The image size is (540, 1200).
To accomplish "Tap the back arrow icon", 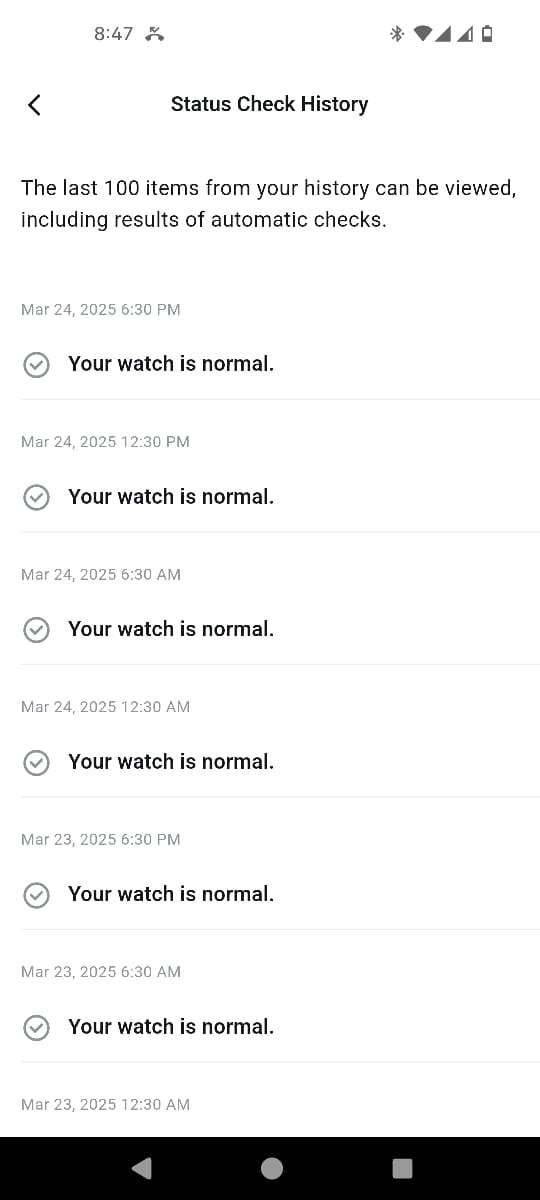I will pyautogui.click(x=34, y=104).
